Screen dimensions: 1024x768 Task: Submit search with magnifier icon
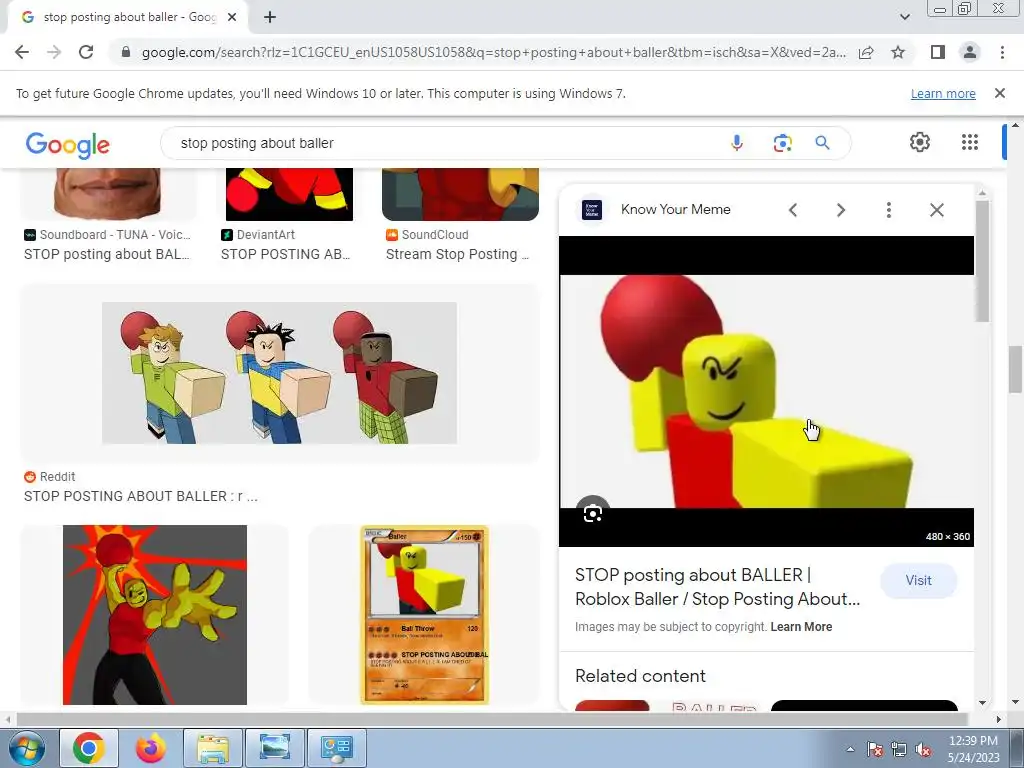[822, 142]
